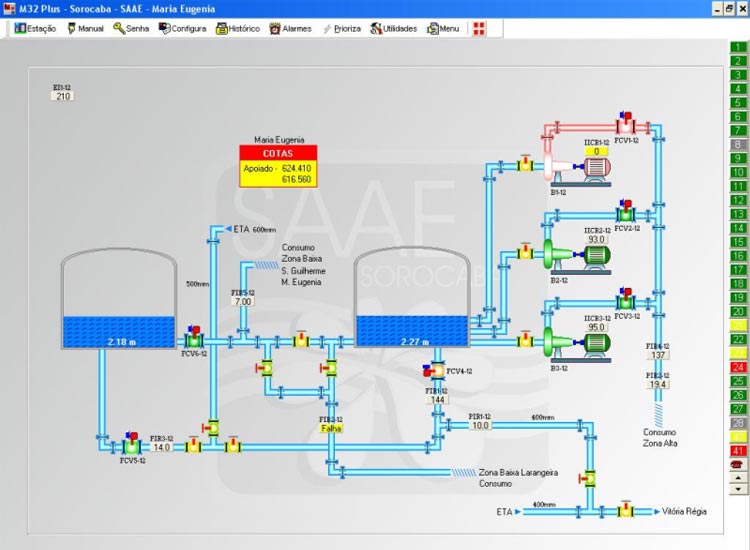Select station 27 green button
750x550 pixels.
coord(738,409)
